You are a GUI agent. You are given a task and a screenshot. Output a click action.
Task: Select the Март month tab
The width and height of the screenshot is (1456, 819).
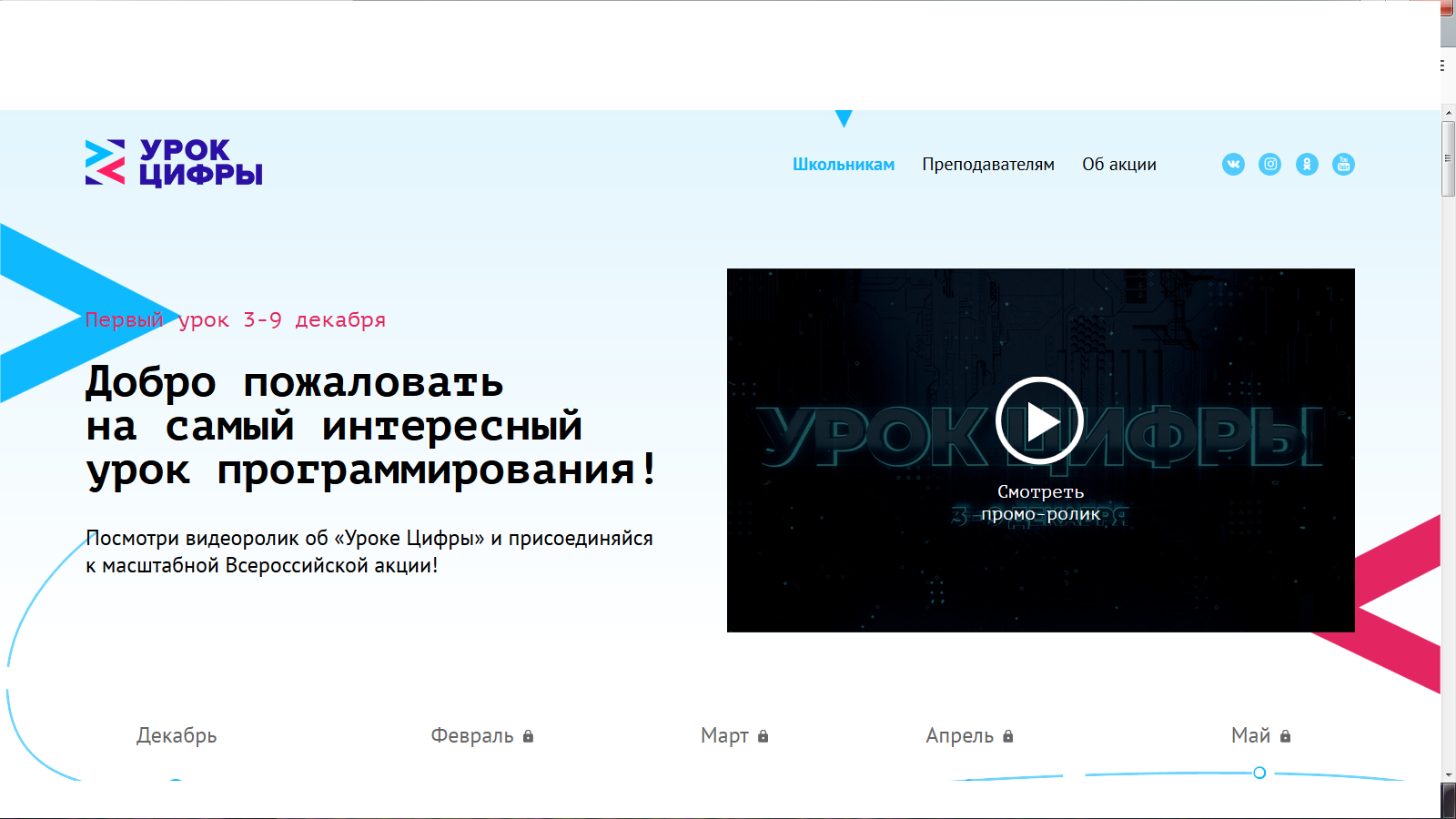click(x=724, y=735)
